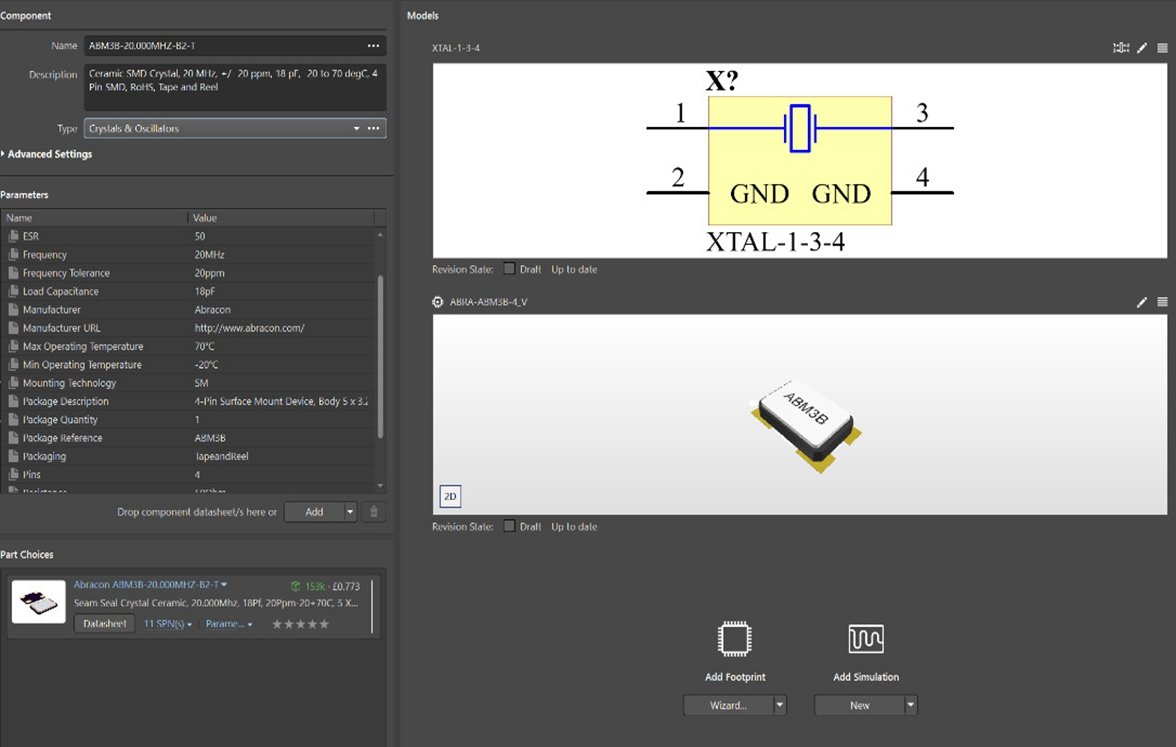Click the Parameters list vertical scrollbar
Image resolution: width=1176 pixels, height=747 pixels.
click(380, 357)
